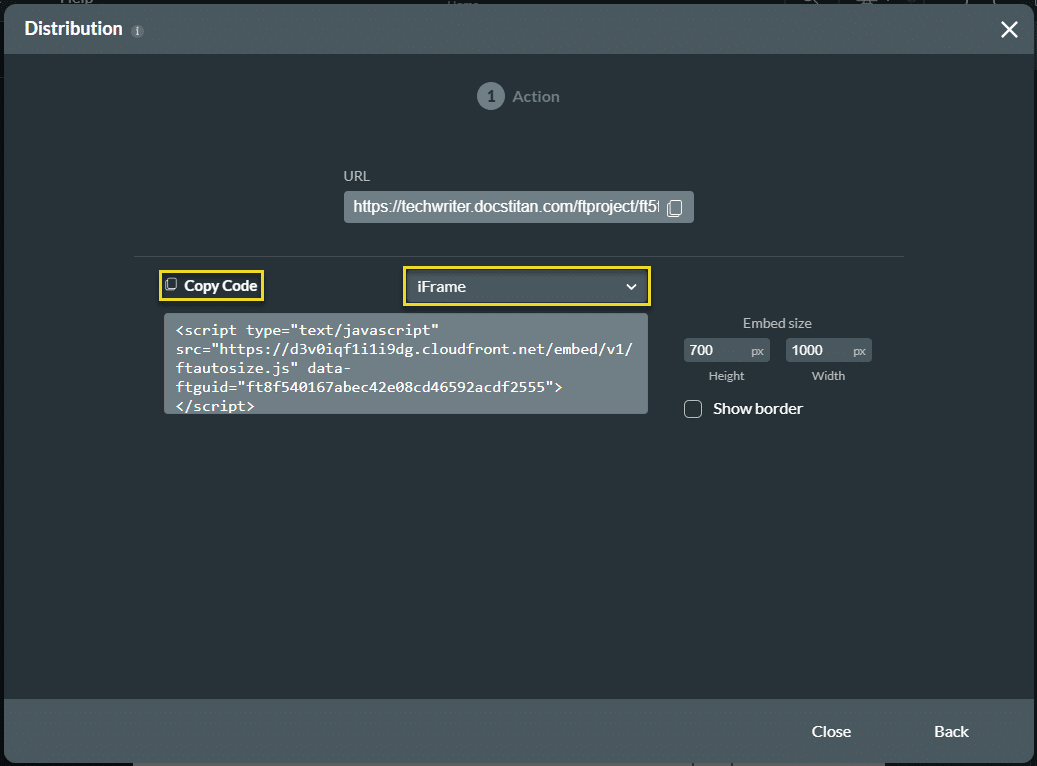Select step 1 Action in the wizard
The image size is (1037, 766).
pyautogui.click(x=518, y=97)
